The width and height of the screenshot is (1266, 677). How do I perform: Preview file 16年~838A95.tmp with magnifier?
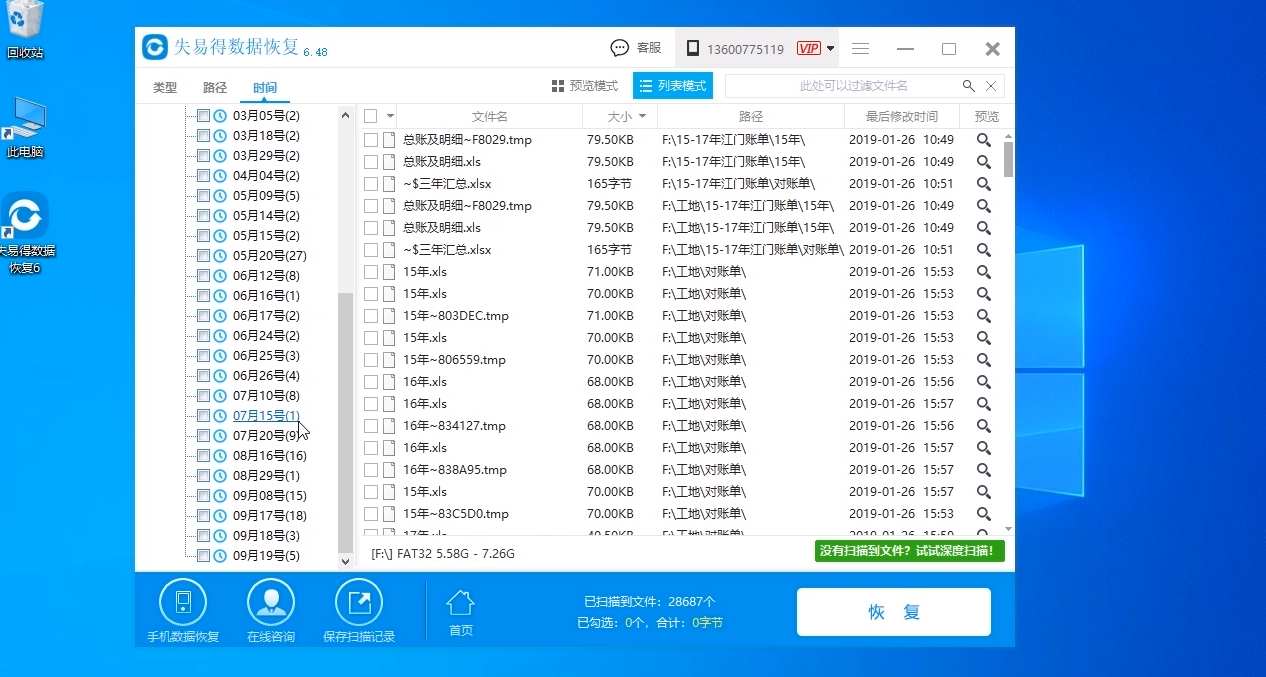(984, 470)
